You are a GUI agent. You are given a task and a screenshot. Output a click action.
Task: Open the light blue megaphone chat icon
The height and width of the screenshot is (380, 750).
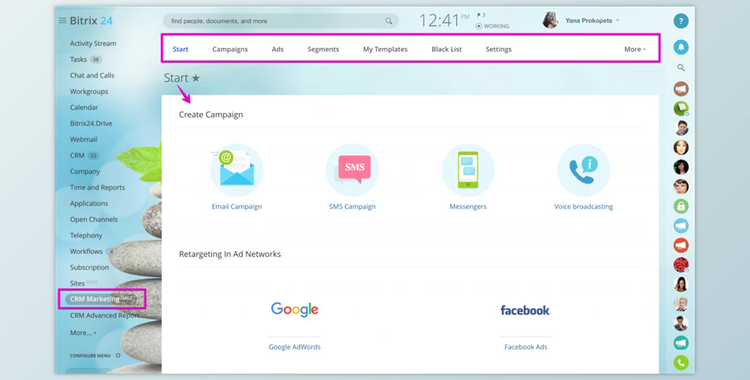(x=681, y=225)
